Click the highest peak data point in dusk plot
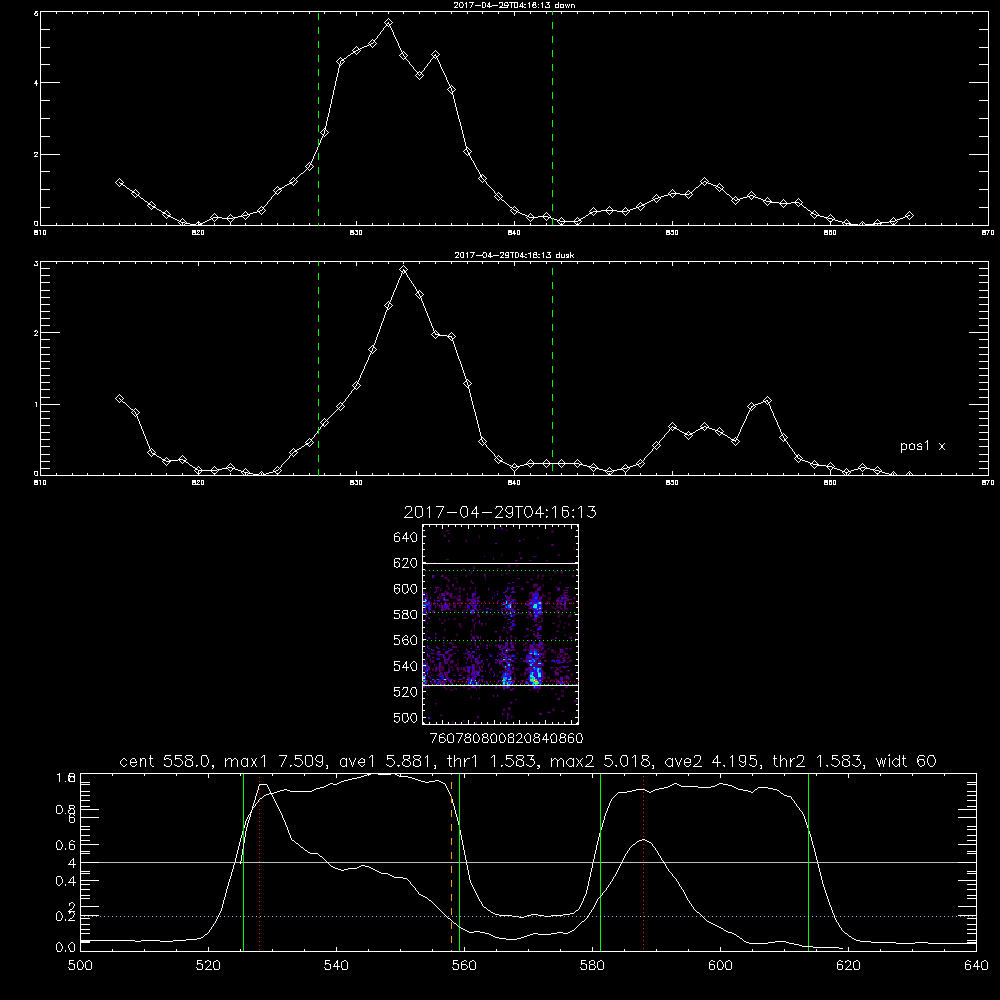 (404, 270)
